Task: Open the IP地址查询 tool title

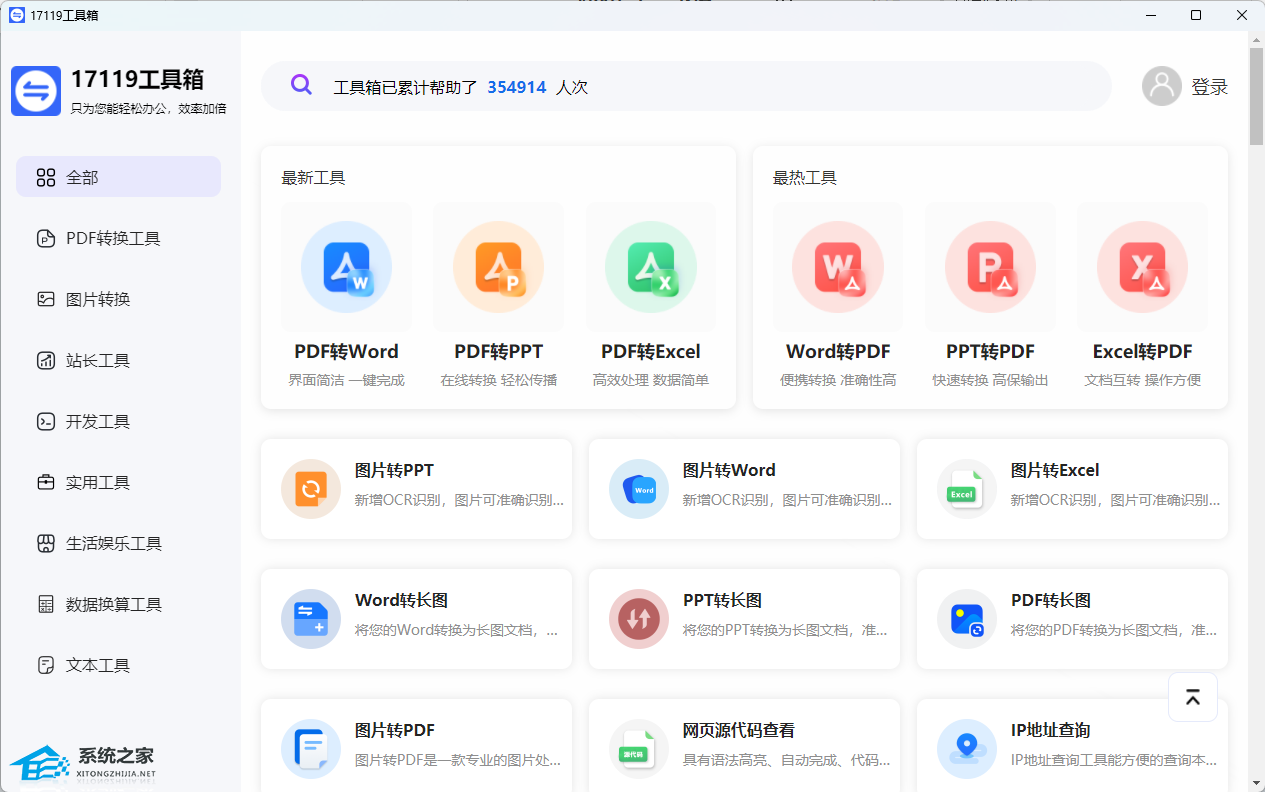Action: 1050,730
